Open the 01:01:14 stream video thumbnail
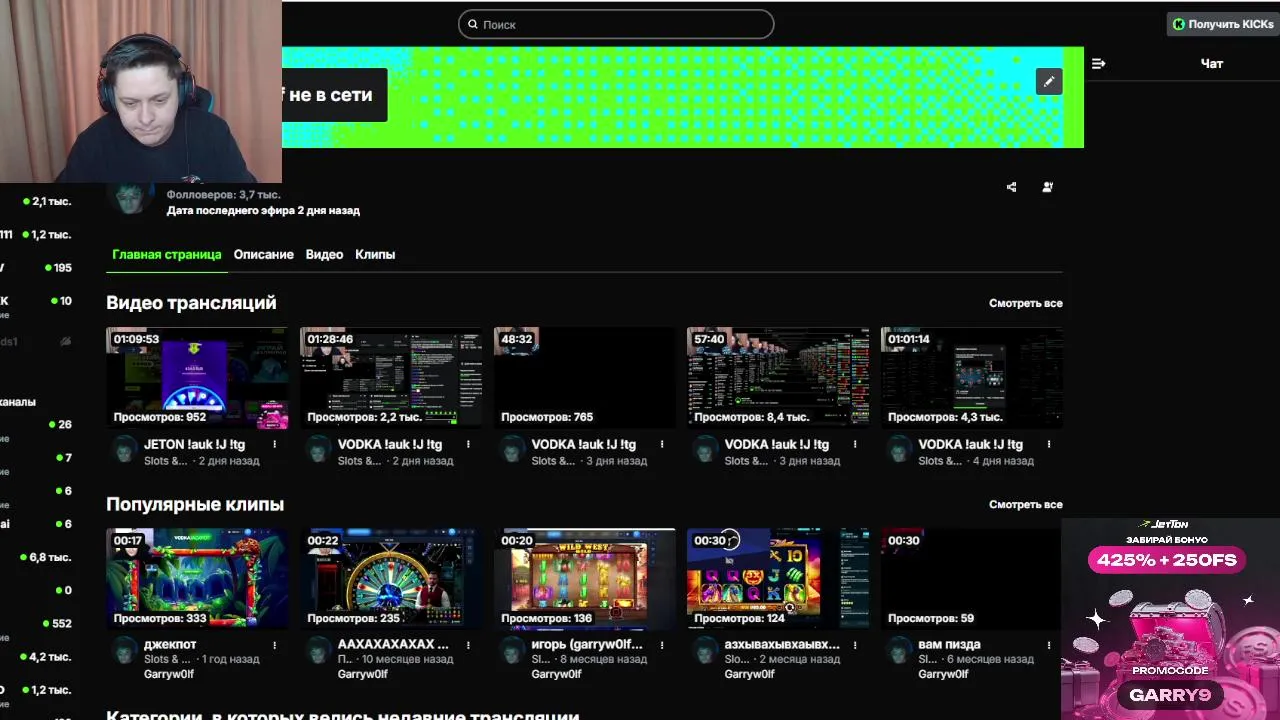Viewport: 1280px width, 720px height. tap(971, 378)
